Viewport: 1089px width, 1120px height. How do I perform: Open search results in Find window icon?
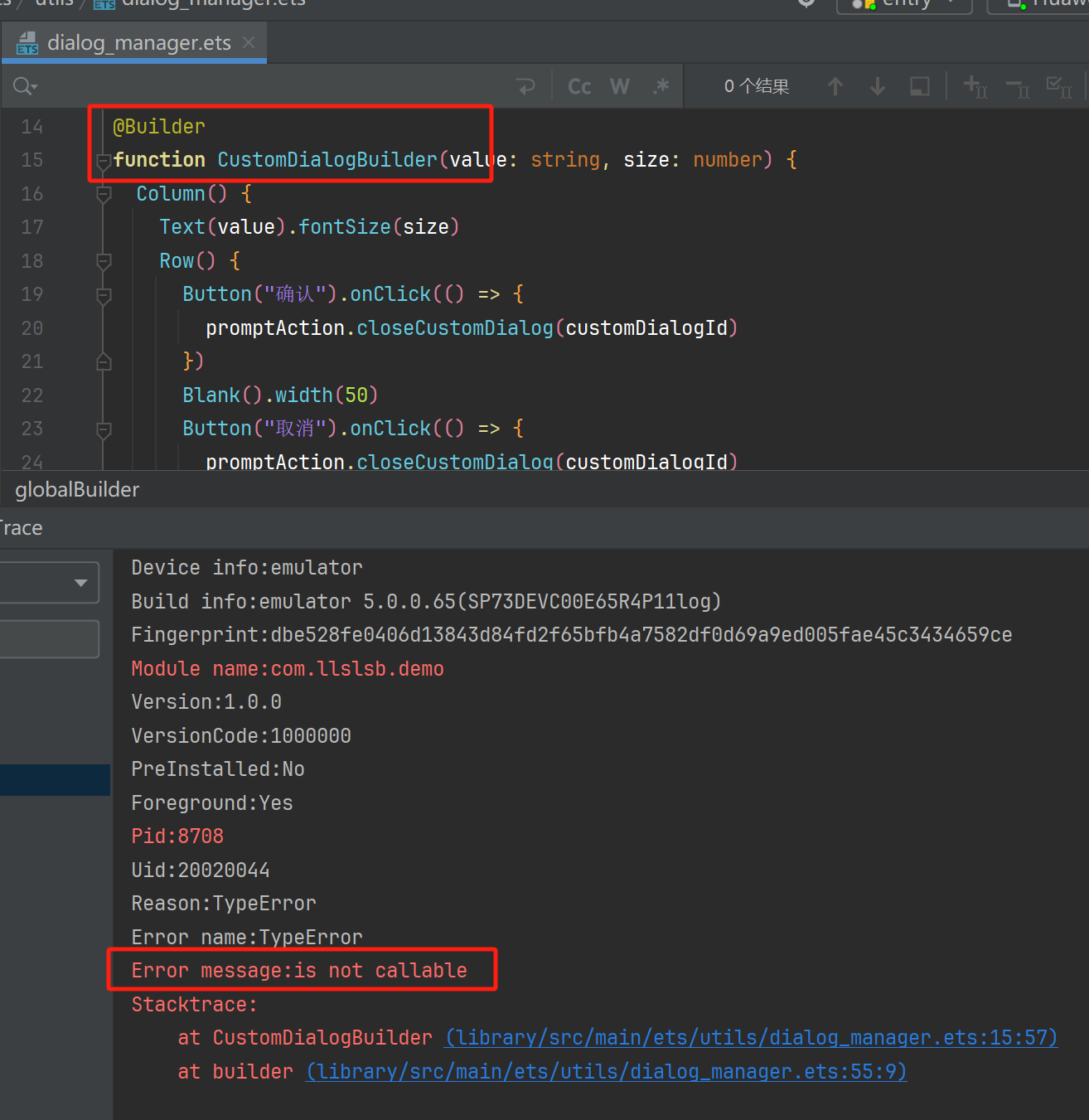click(920, 86)
